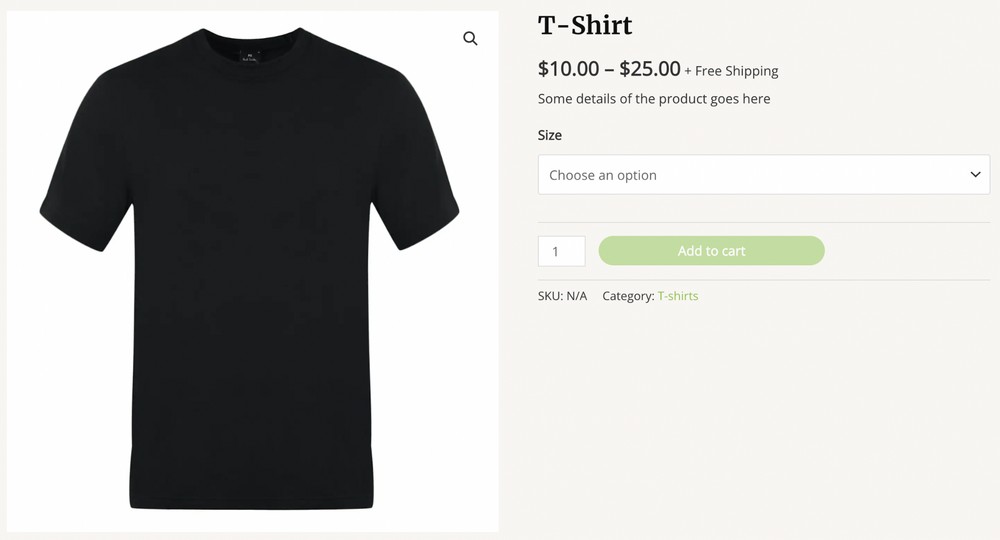This screenshot has height=540, width=1000.
Task: Click the magnifier zoom icon on product image
Action: (x=470, y=39)
